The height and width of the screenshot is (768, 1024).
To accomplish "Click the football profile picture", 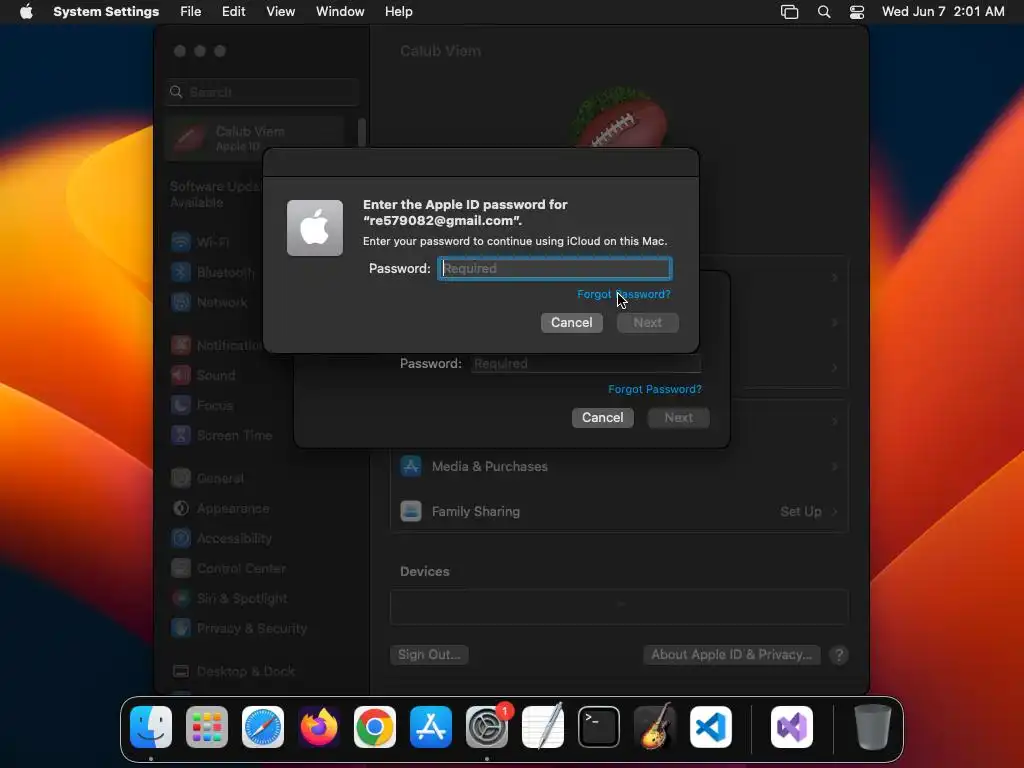I will tap(620, 118).
